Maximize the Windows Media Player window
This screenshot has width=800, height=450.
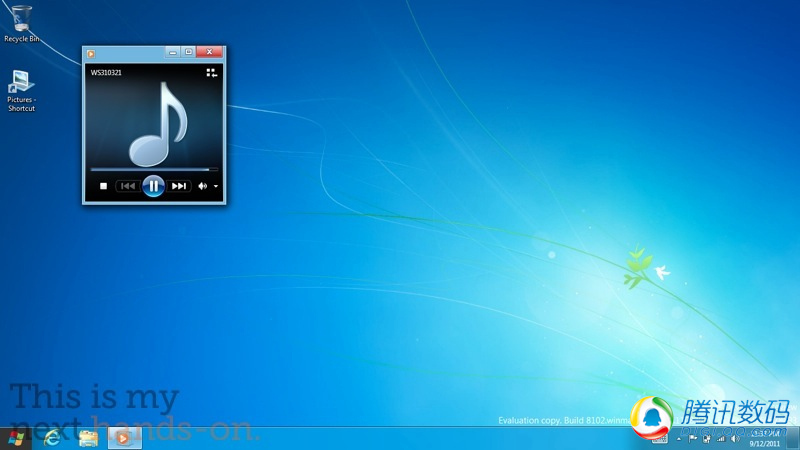tap(188, 52)
